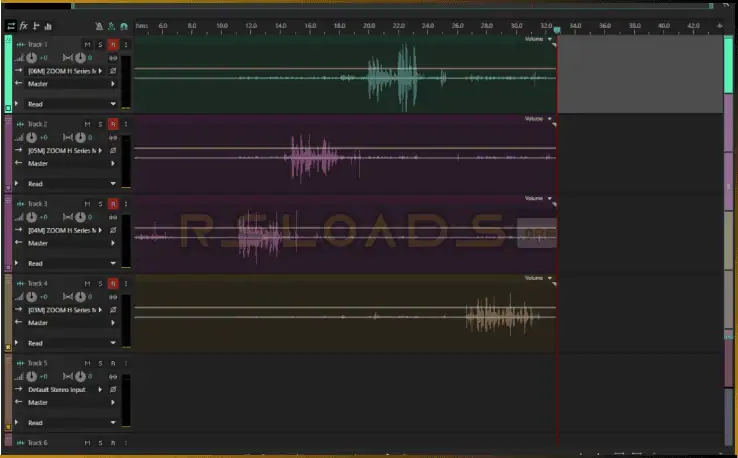The height and width of the screenshot is (458, 738).
Task: Open Track 3 Read automation mode dropdown
Action: pyautogui.click(x=71, y=264)
